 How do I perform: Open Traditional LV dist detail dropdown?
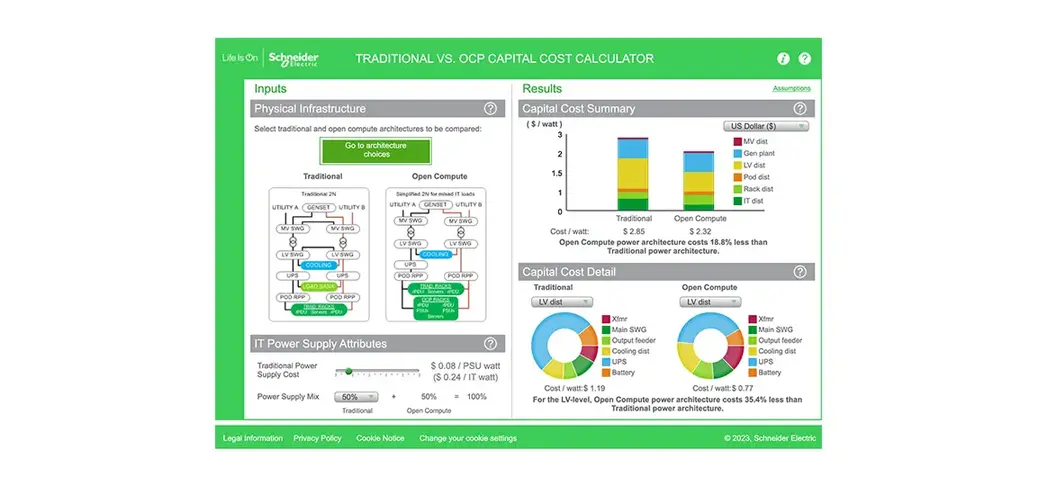(562, 302)
